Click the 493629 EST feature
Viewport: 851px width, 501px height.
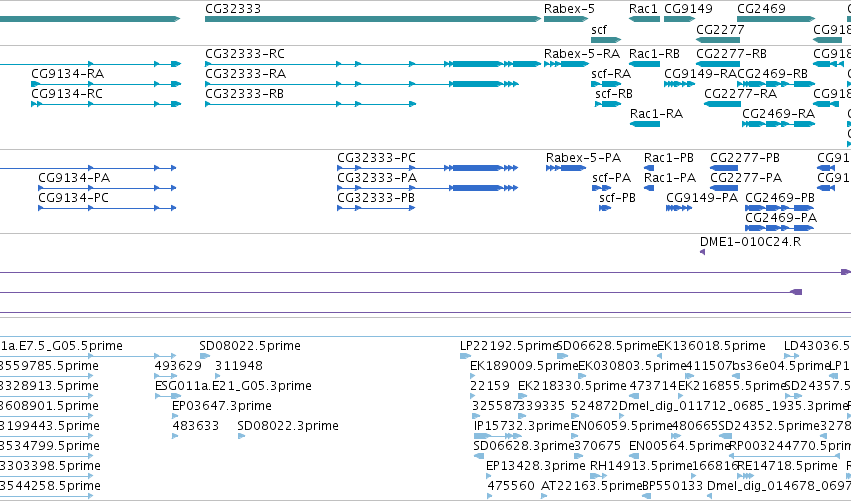(x=166, y=376)
